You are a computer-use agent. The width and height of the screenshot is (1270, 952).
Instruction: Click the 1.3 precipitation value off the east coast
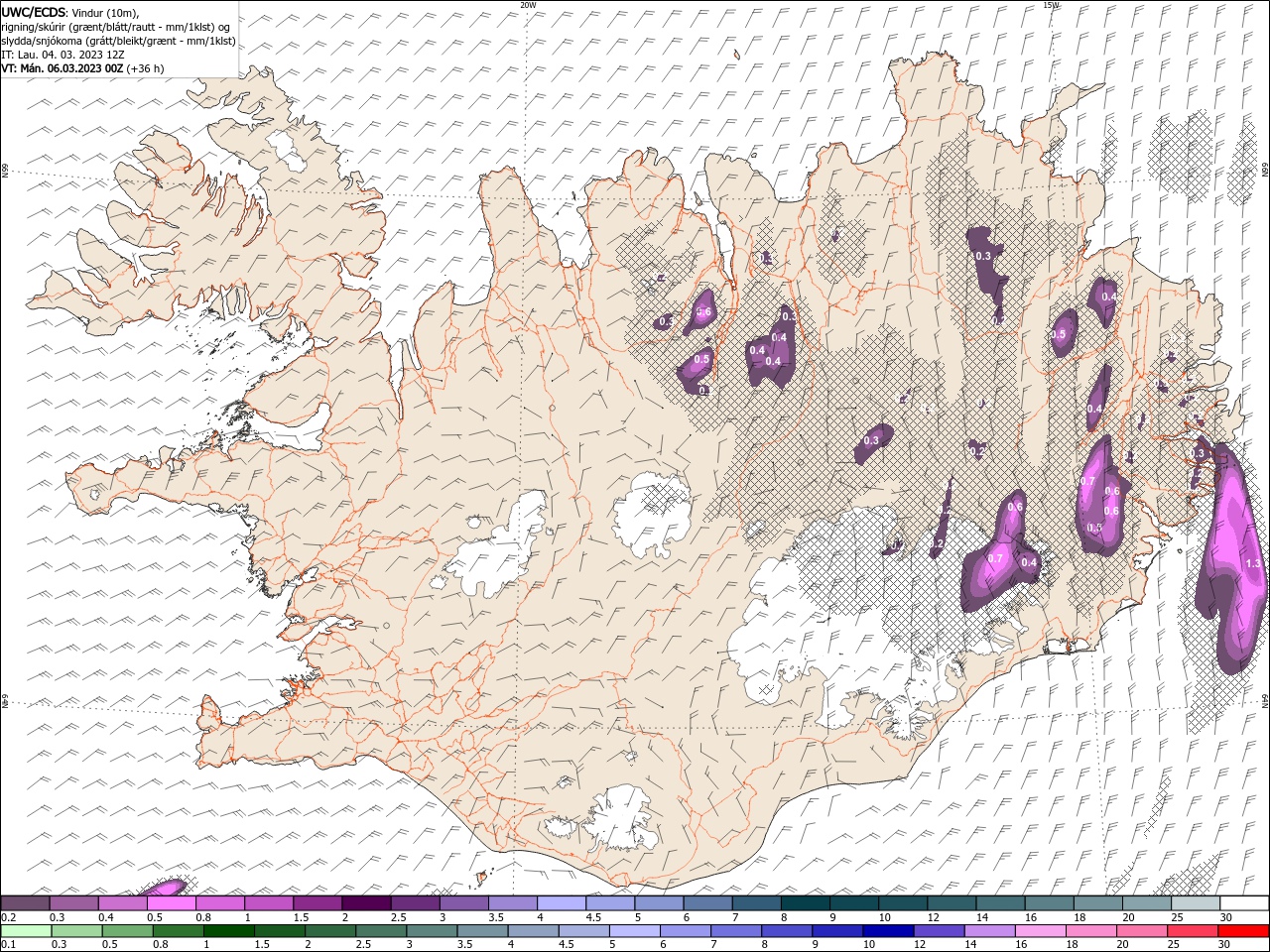point(1252,563)
